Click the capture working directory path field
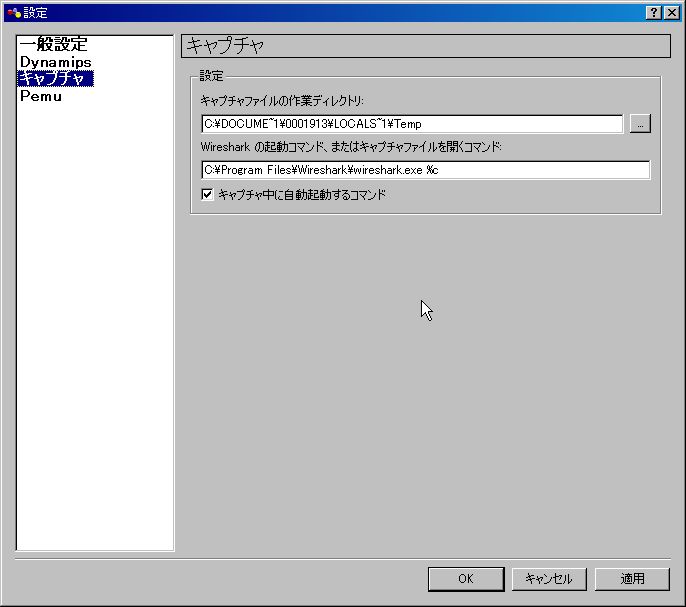Screen dimensions: 686x607 pyautogui.click(x=412, y=124)
